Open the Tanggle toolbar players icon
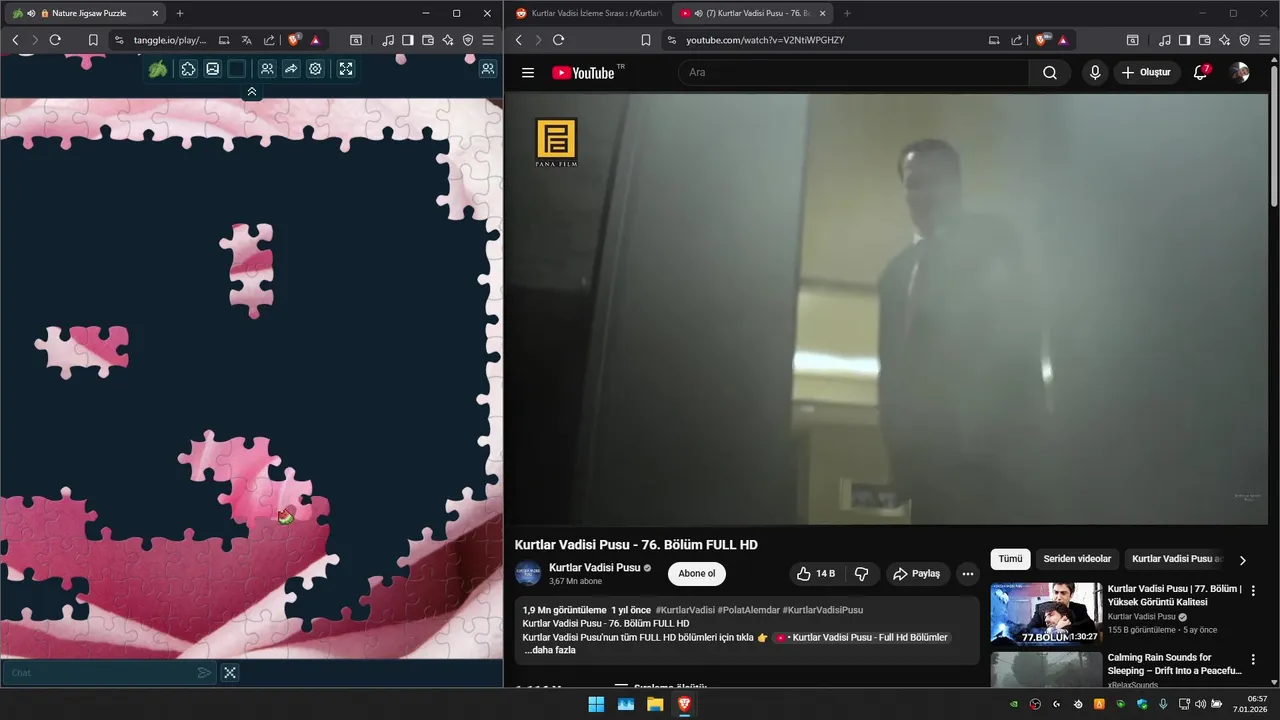The width and height of the screenshot is (1280, 720). point(267,69)
